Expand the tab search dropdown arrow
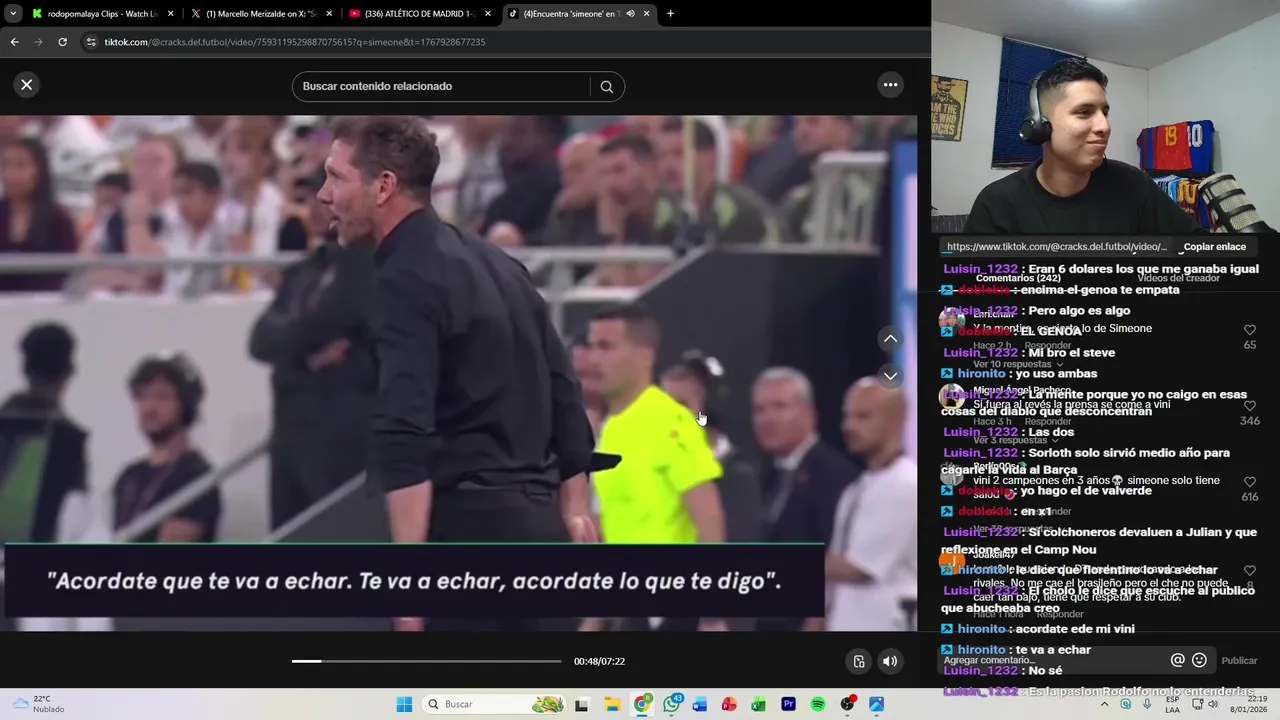 (x=13, y=14)
